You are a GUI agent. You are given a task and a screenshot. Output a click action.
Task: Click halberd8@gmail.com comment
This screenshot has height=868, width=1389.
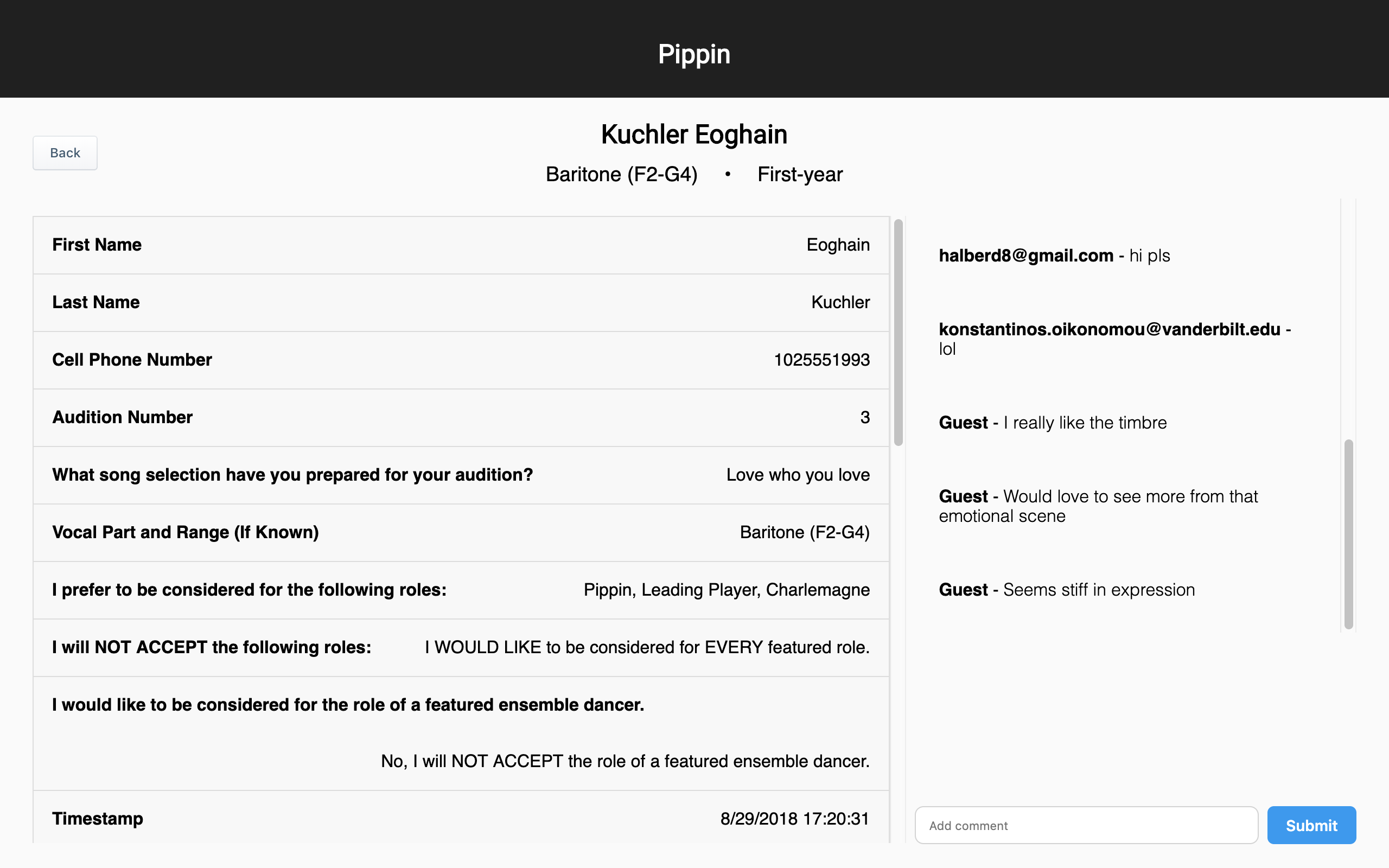[x=1054, y=256]
